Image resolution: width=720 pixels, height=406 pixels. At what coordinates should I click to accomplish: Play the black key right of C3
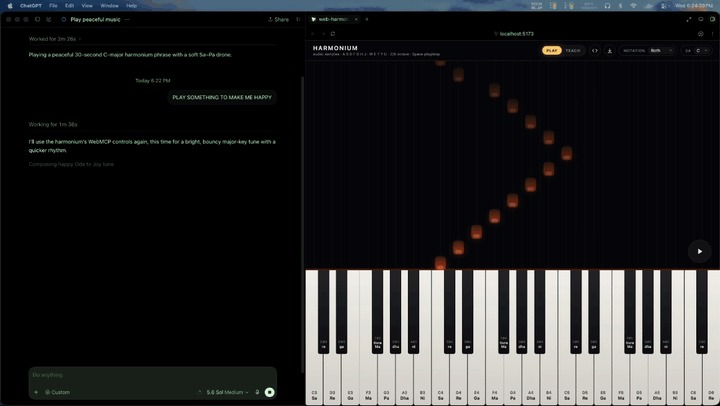click(323, 312)
